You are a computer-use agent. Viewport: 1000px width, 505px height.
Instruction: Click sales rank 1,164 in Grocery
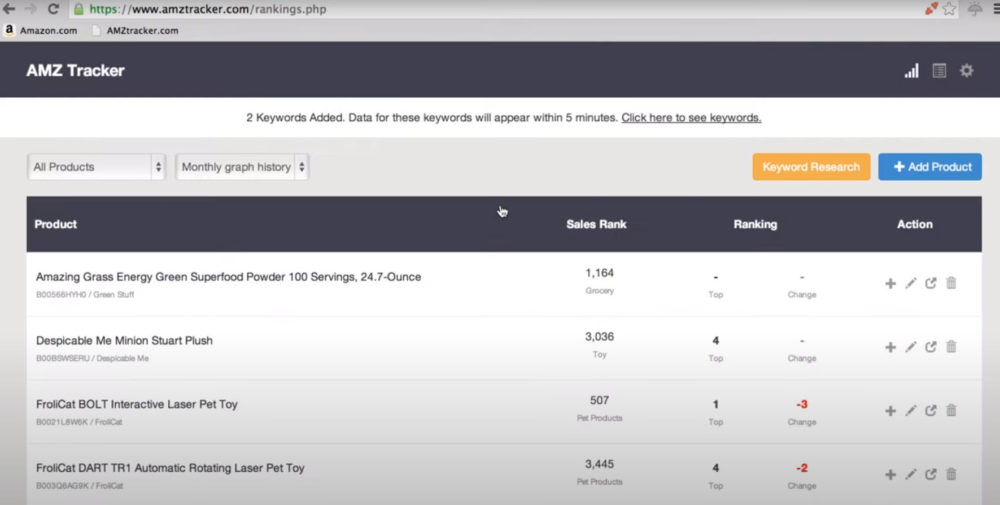599,273
